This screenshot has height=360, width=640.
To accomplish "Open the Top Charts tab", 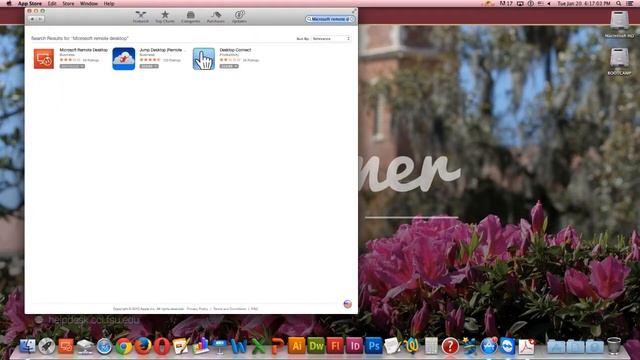I will coord(165,17).
